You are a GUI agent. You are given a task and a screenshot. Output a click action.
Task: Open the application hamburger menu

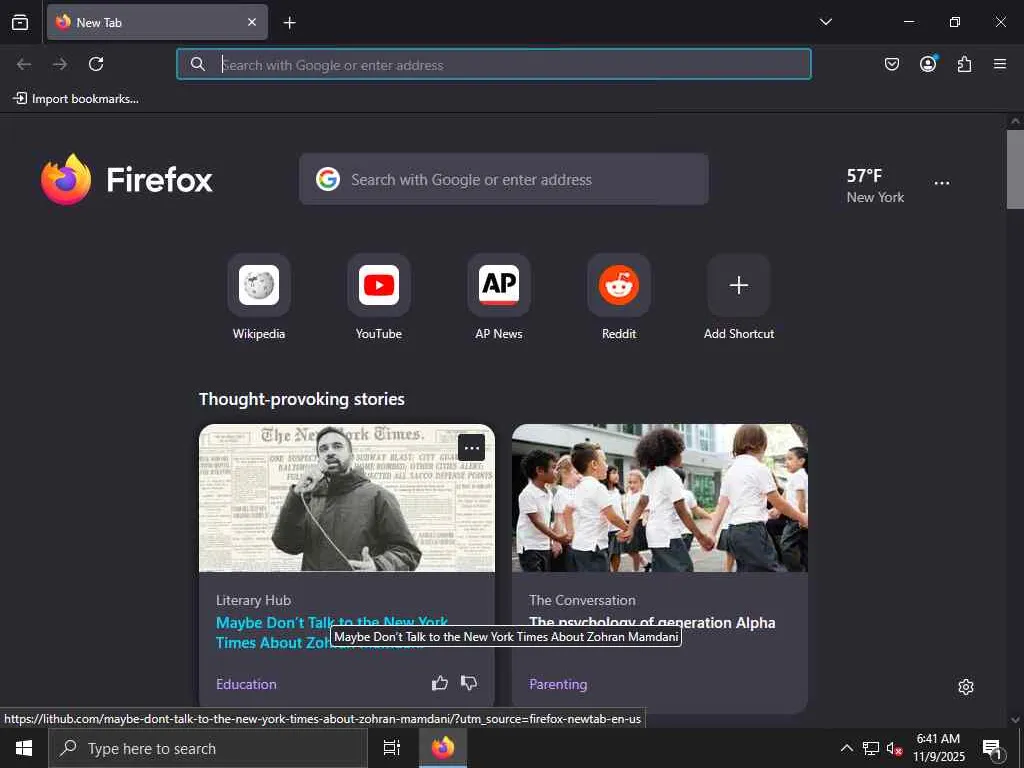click(1000, 64)
